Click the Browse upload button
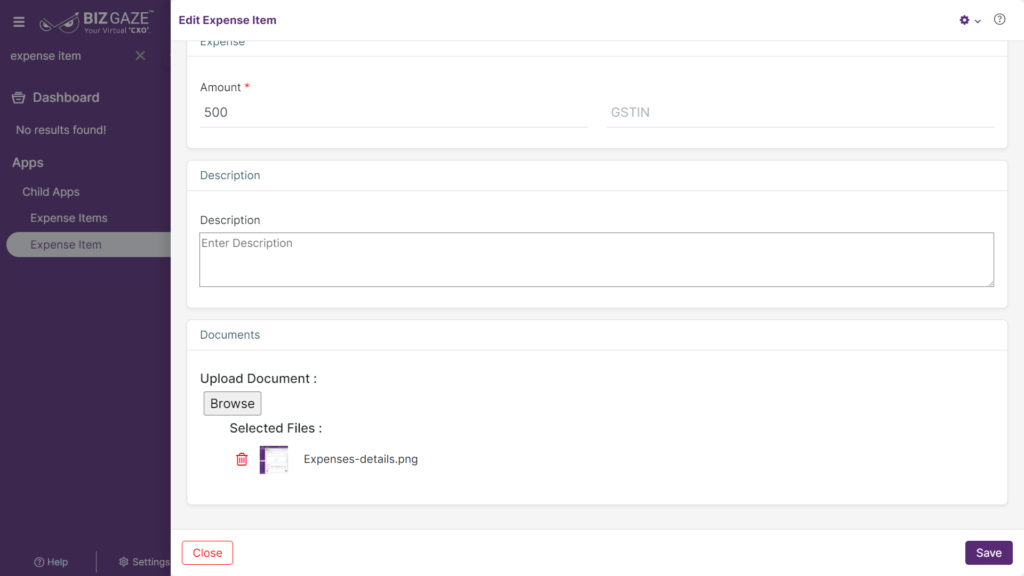This screenshot has height=576, width=1024. coord(232,404)
